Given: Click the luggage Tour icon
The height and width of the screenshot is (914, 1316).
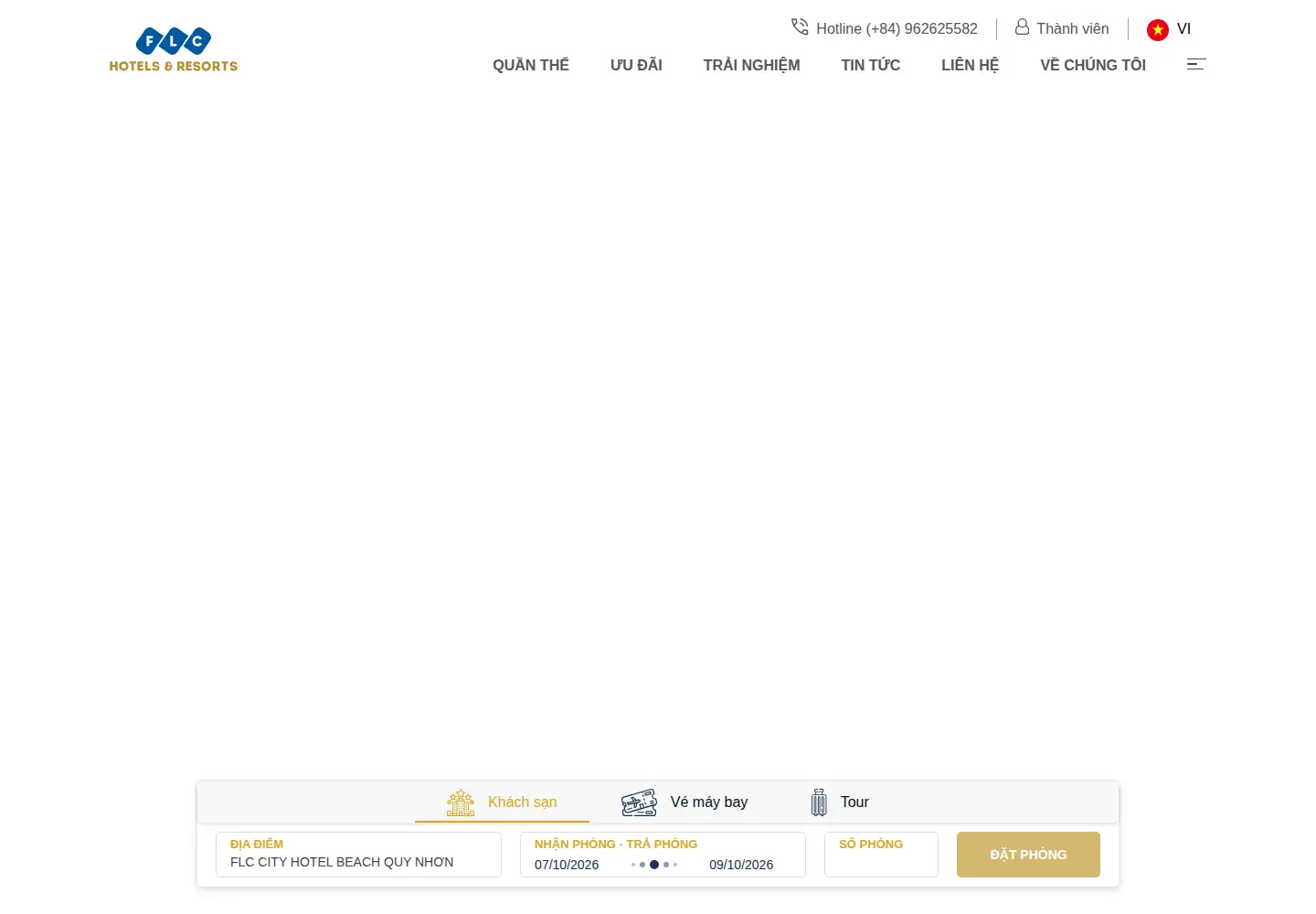Looking at the screenshot, I should coord(819,802).
